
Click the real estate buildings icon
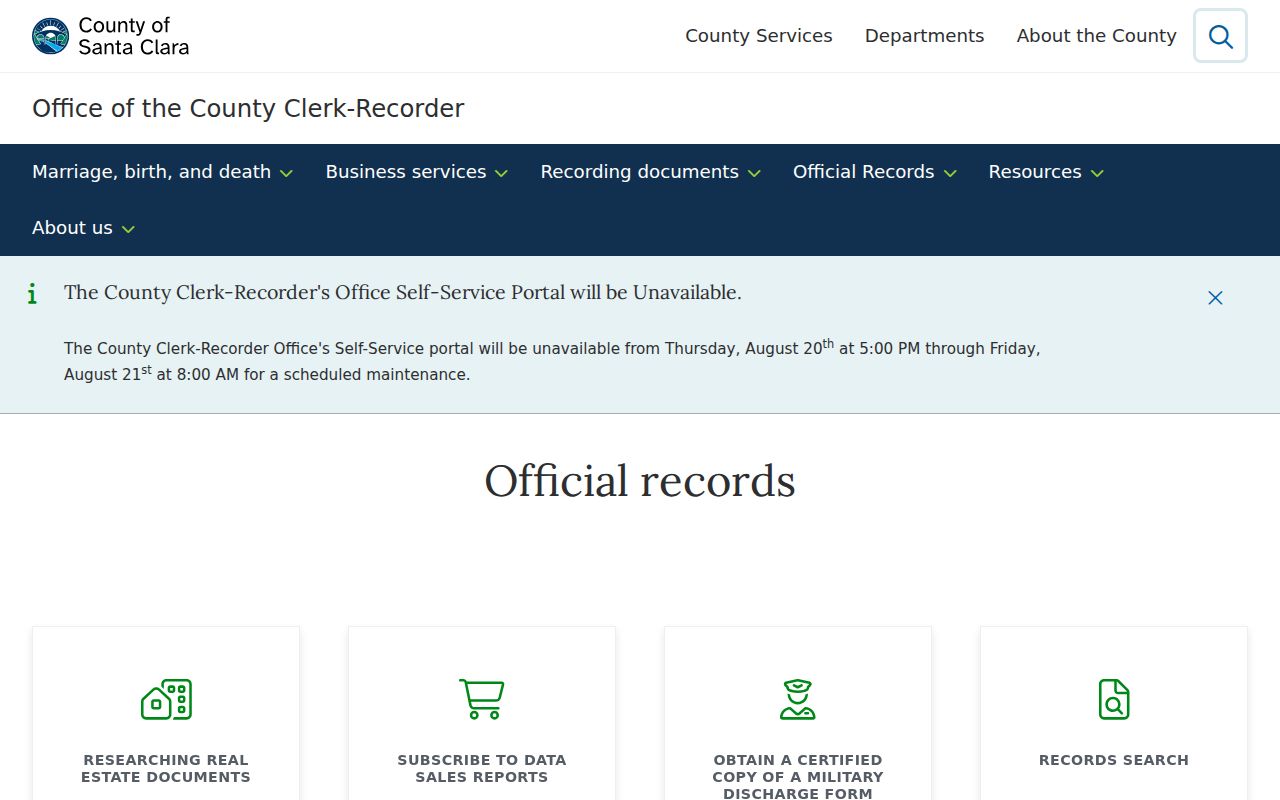point(166,699)
